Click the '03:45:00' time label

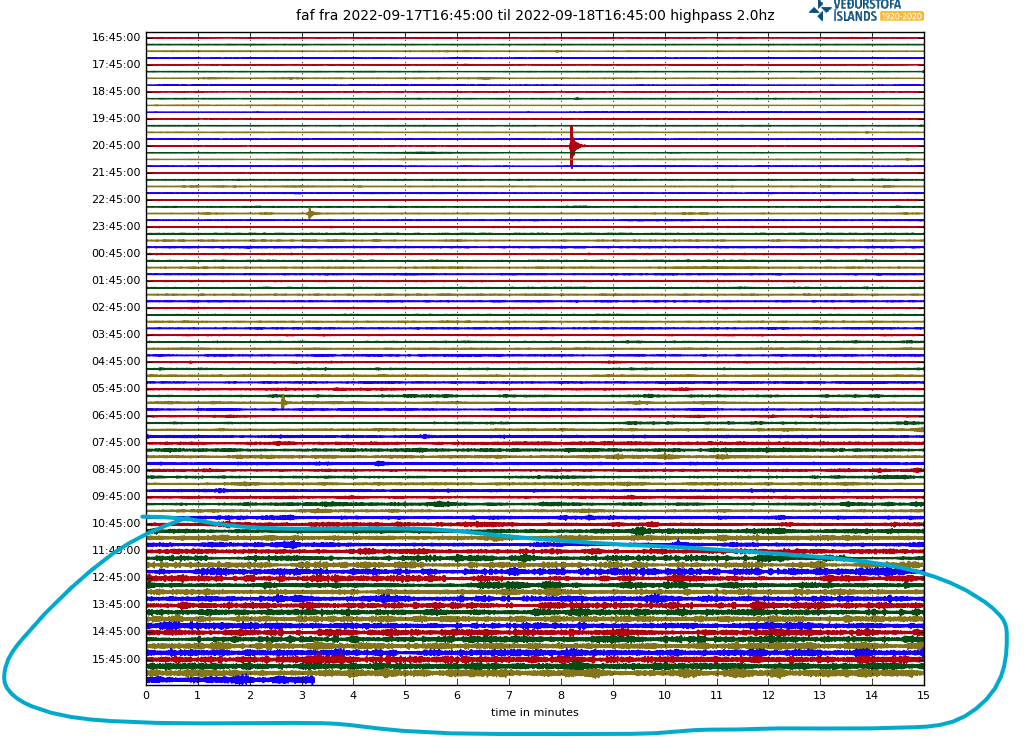click(x=116, y=334)
